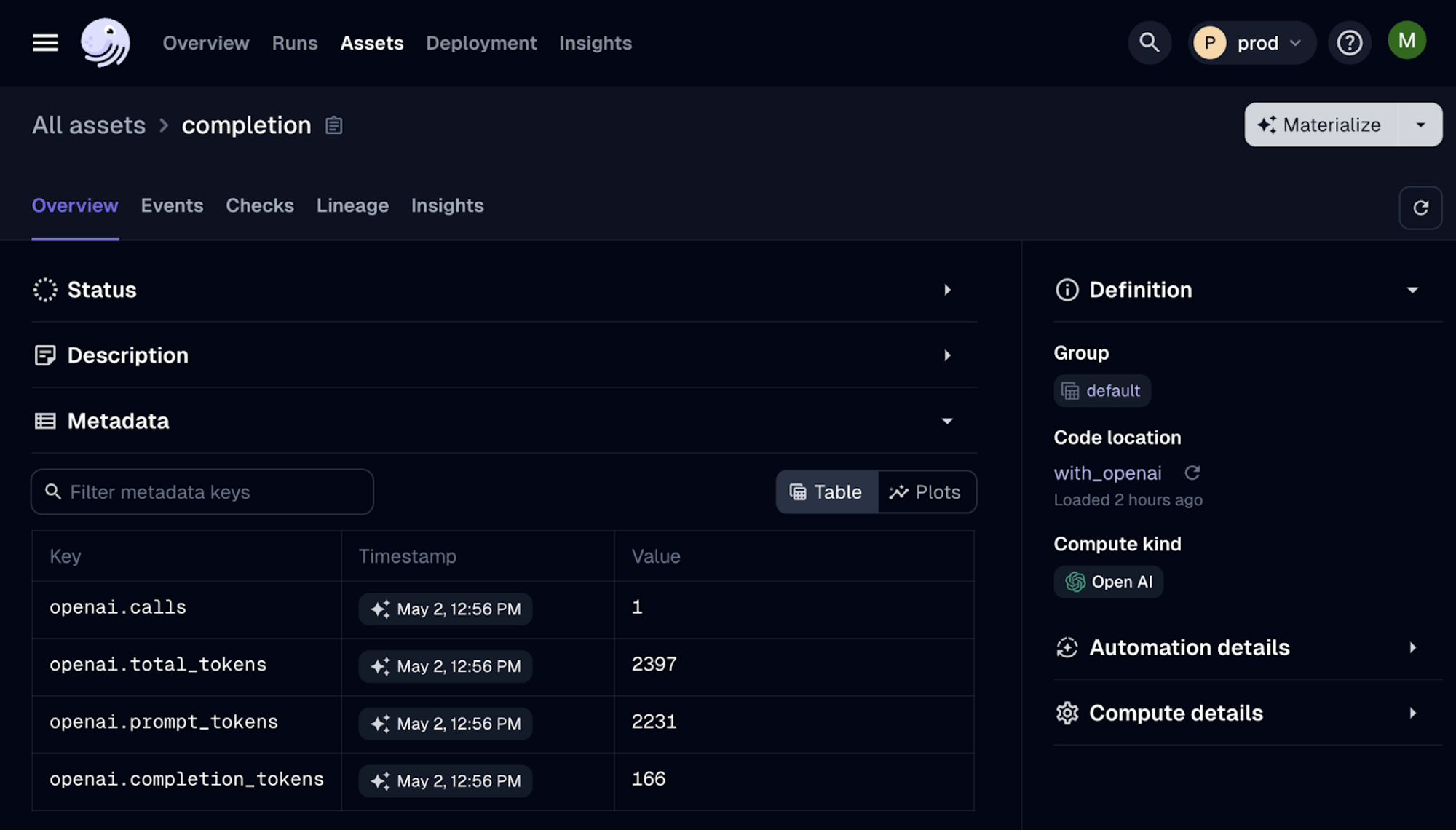Open the Materialize options dropdown arrow
1456x830 pixels.
(1420, 125)
